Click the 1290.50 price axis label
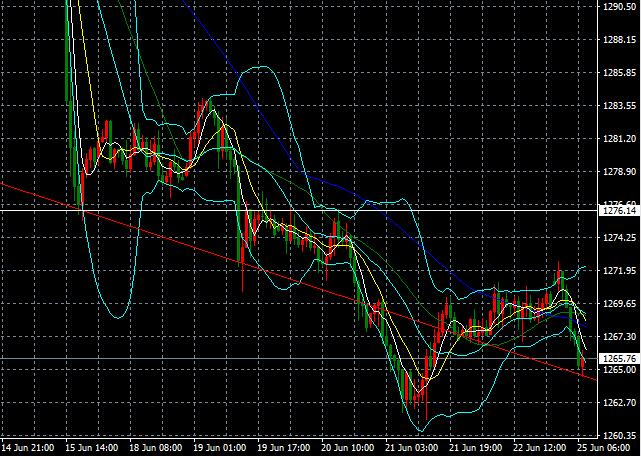642x456 pixels. pos(619,7)
